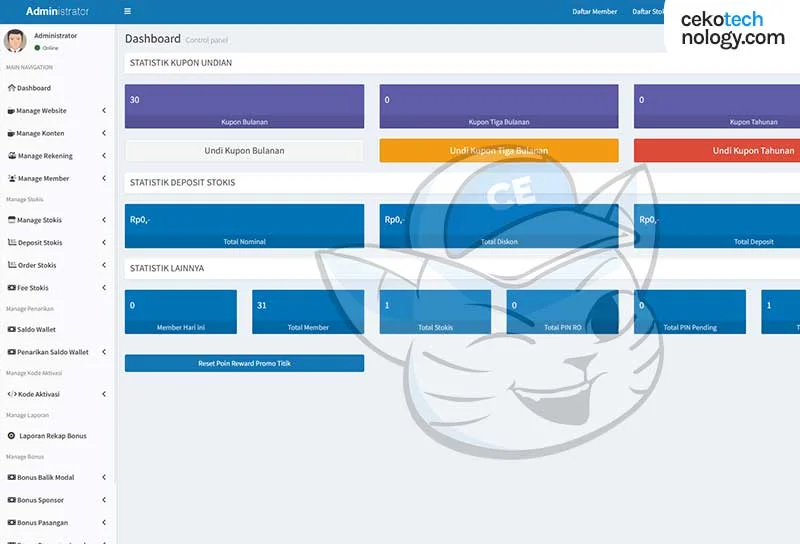Click the Total Deposit stat card

coord(717,226)
